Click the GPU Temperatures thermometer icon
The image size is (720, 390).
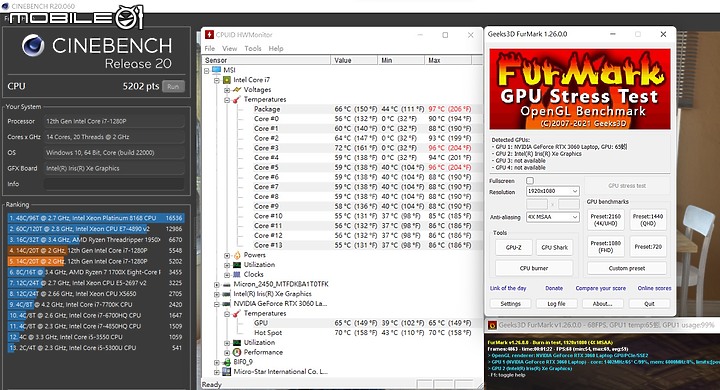pyautogui.click(x=237, y=313)
